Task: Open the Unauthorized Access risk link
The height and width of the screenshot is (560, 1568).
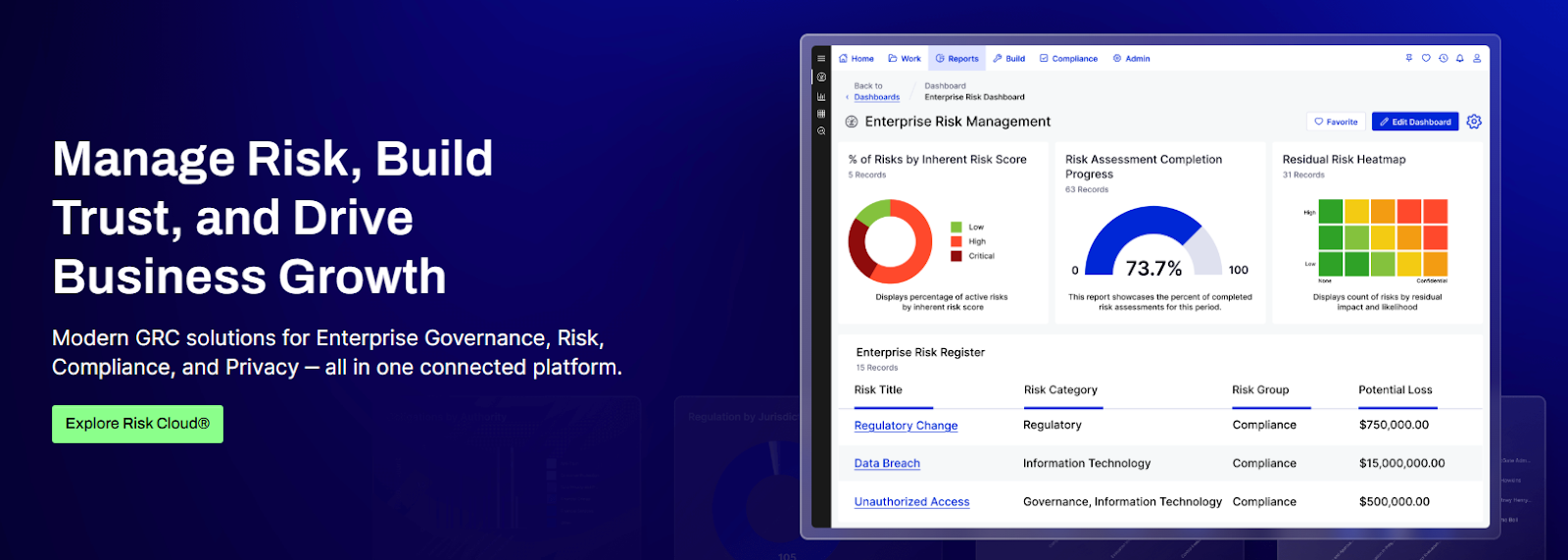Action: tap(911, 501)
